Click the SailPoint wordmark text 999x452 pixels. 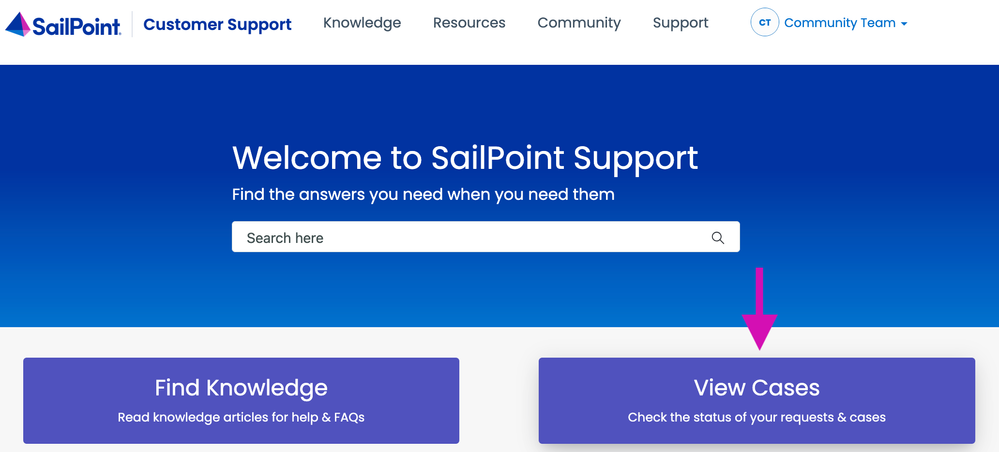76,24
